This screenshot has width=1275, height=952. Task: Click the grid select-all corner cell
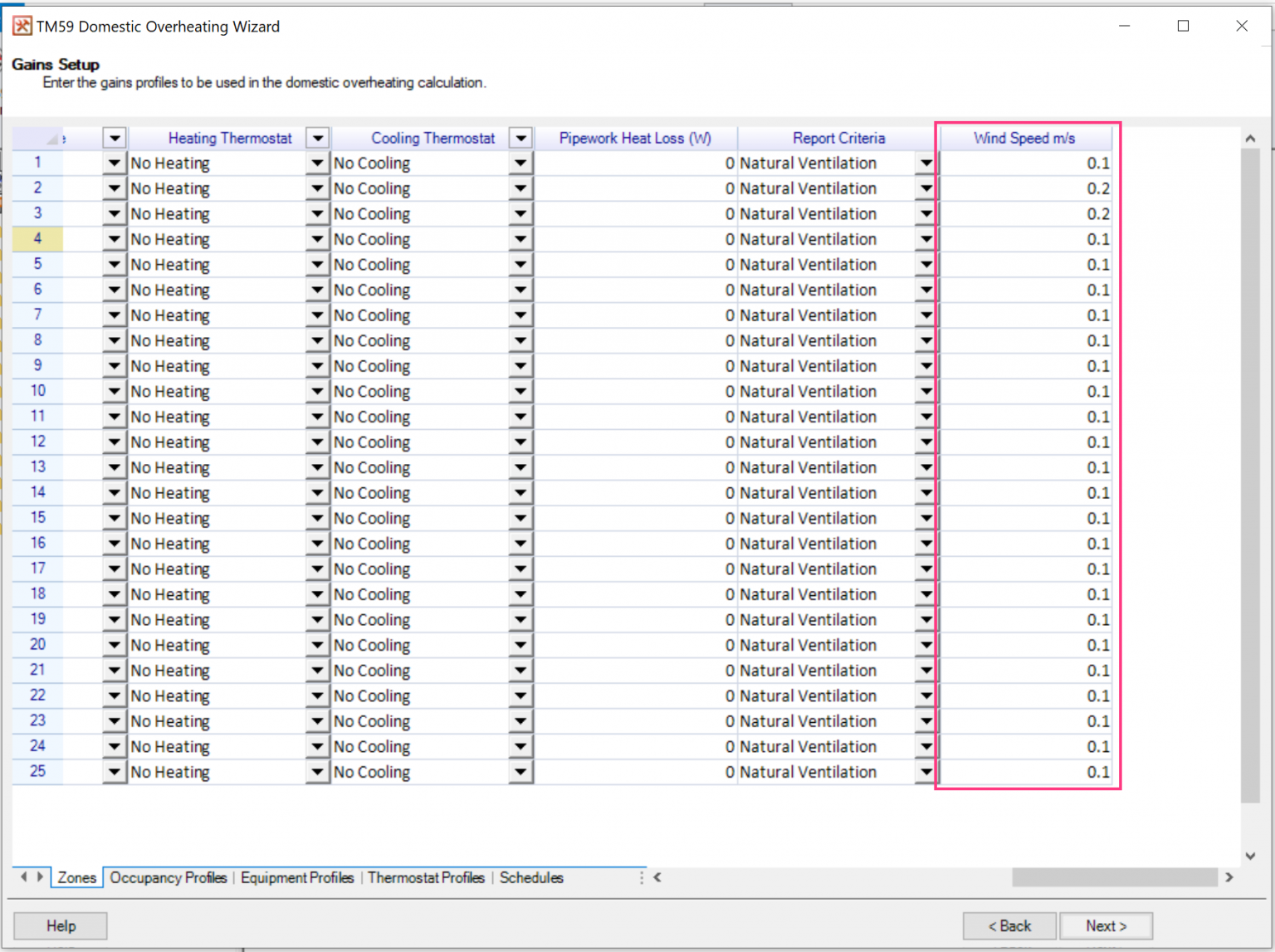pos(37,139)
